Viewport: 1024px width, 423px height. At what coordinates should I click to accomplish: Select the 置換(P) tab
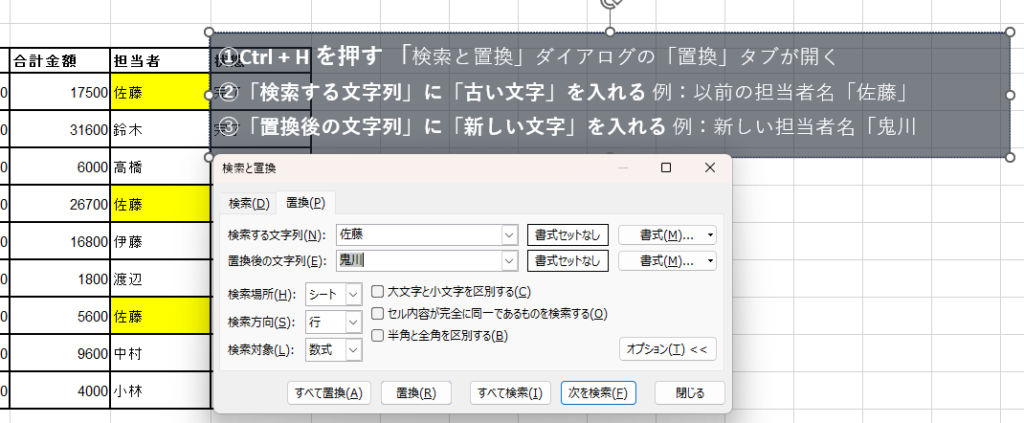305,203
